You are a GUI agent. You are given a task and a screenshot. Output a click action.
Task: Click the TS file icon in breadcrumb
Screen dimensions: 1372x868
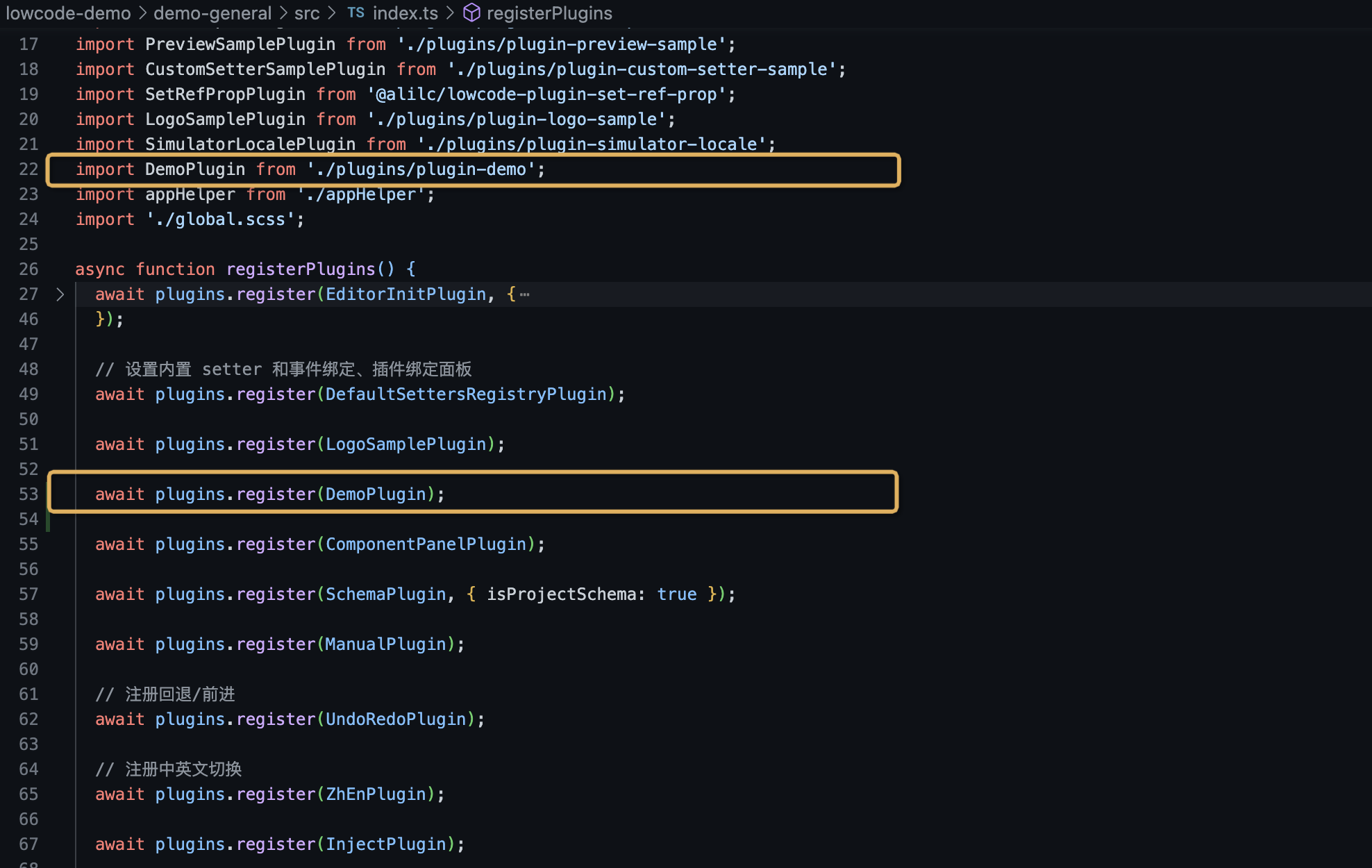coord(355,12)
